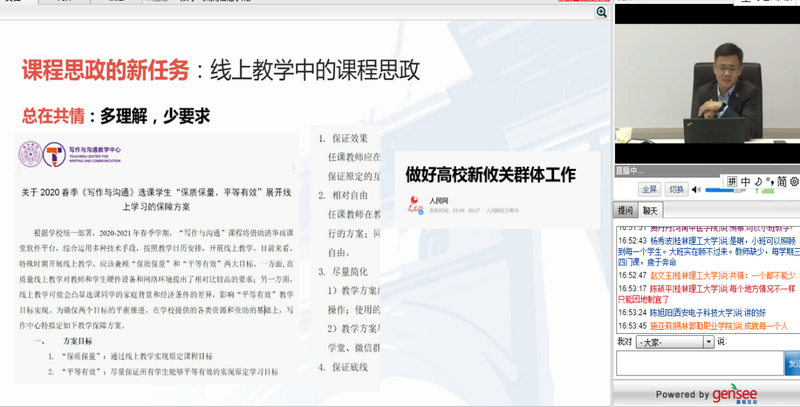Click the slide list item 3. 尽量简化
The height and width of the screenshot is (407, 800).
click(343, 272)
